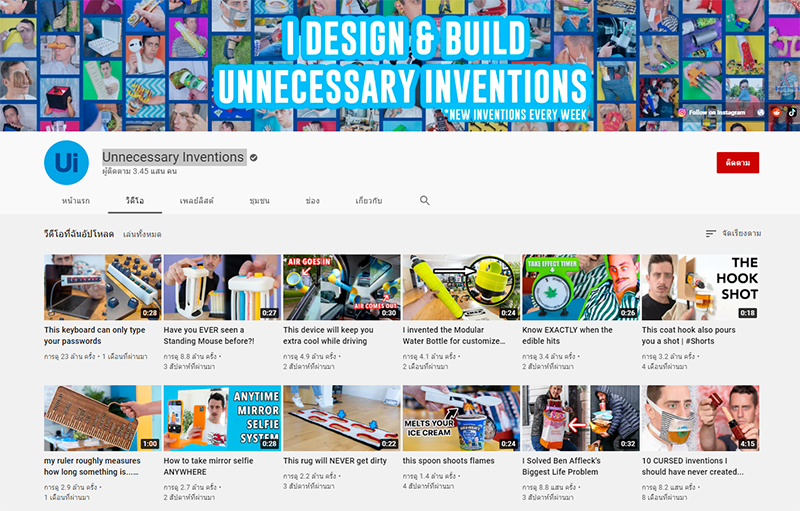Switch to the เกี่ยวกับ tab
Screen dimensions: 800x511
368,201
